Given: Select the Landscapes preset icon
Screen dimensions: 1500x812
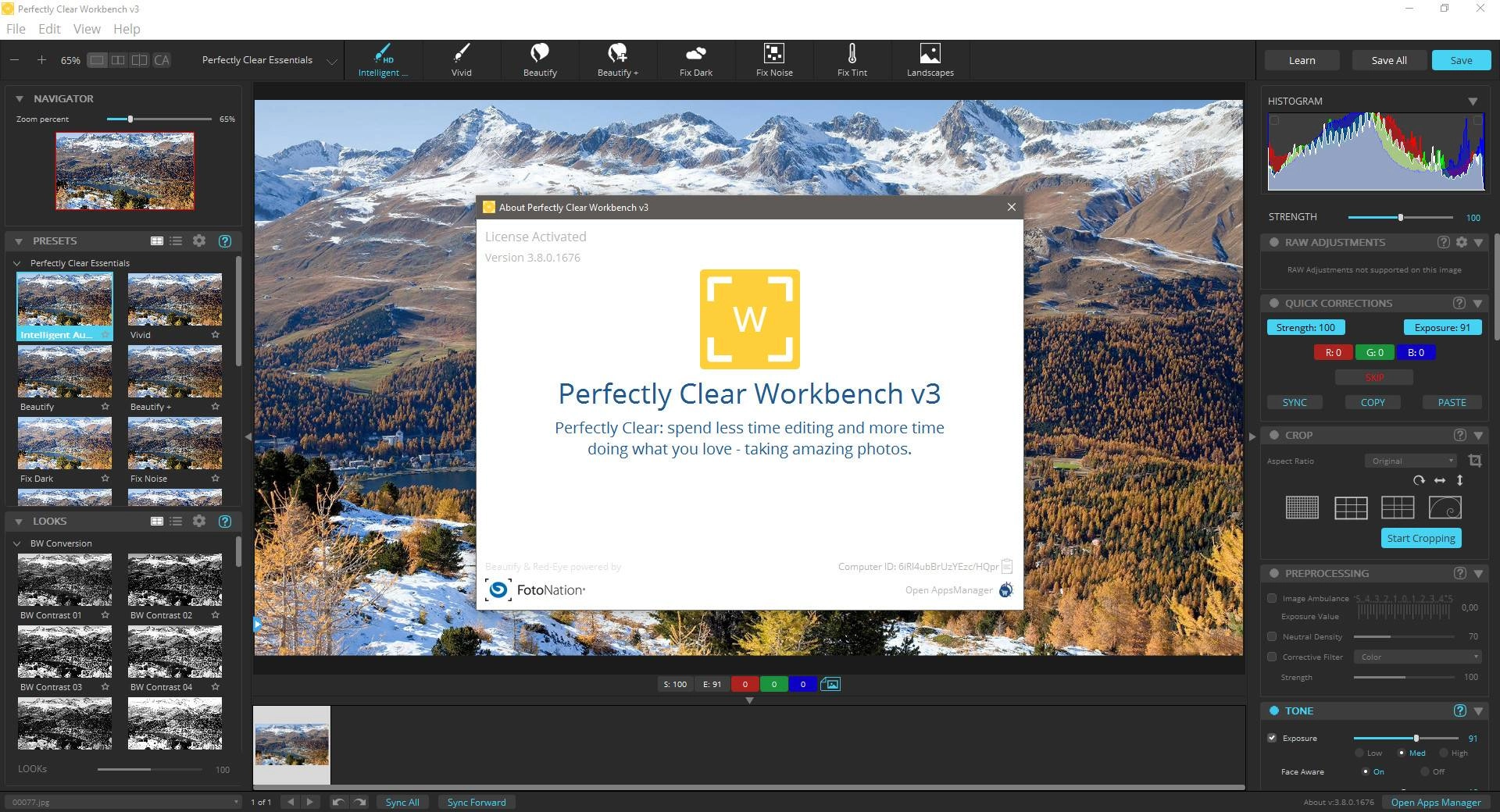Looking at the screenshot, I should point(930,60).
